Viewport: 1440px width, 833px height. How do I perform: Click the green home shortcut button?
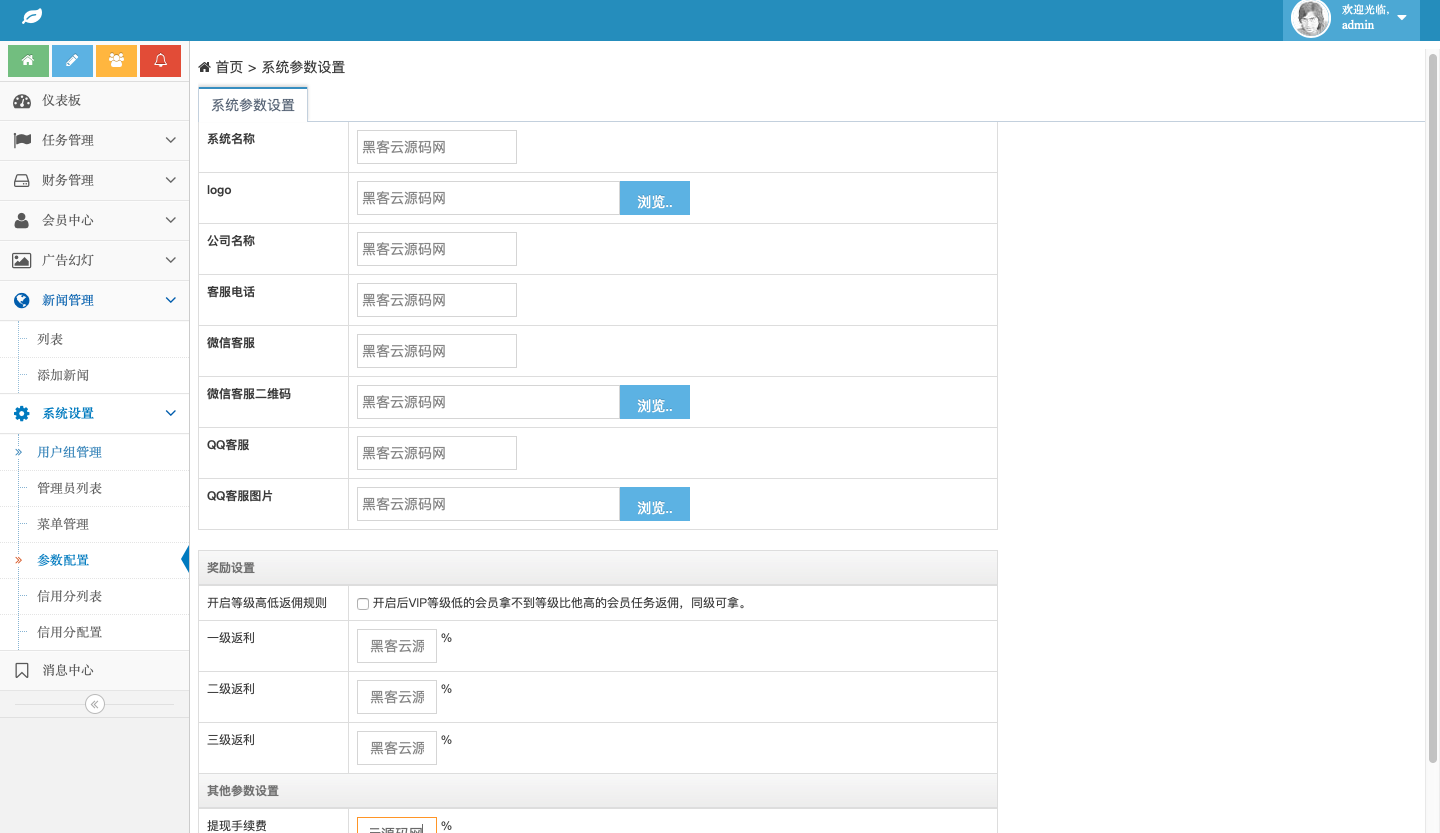point(28,61)
